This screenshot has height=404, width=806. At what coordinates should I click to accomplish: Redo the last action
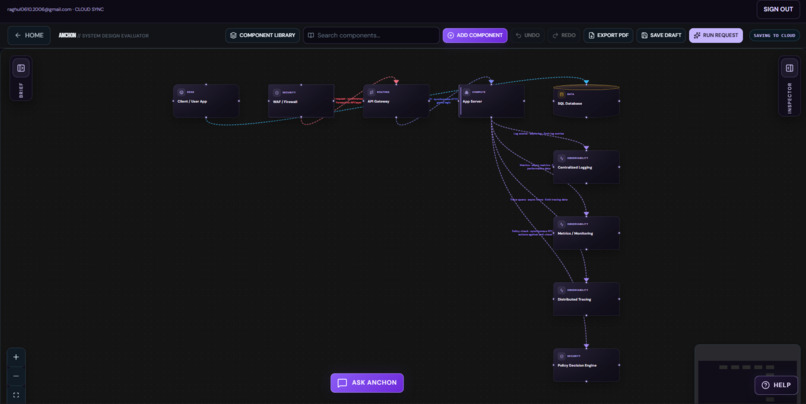[x=564, y=35]
